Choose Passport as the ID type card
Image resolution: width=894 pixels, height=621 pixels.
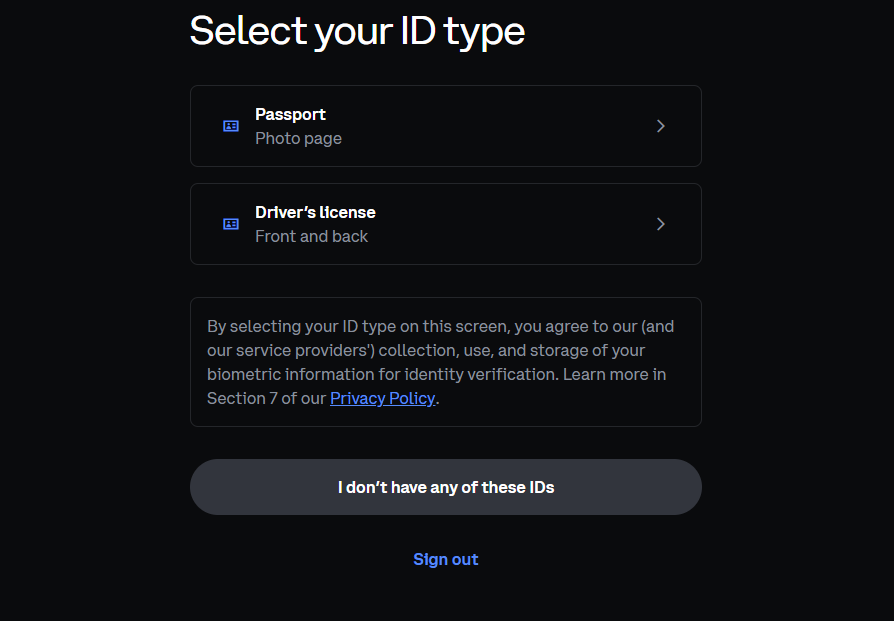coord(446,126)
